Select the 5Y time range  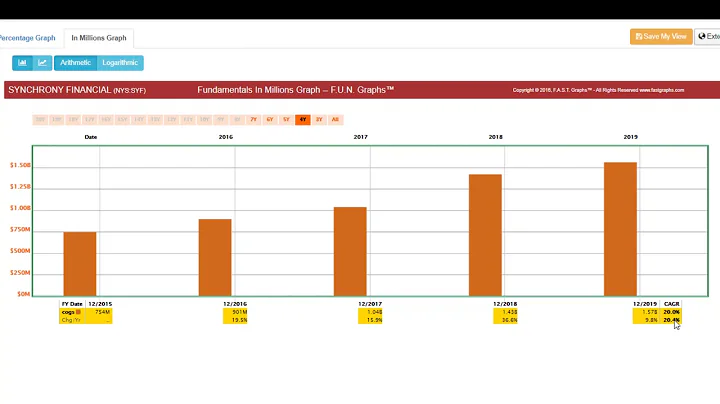[286, 119]
